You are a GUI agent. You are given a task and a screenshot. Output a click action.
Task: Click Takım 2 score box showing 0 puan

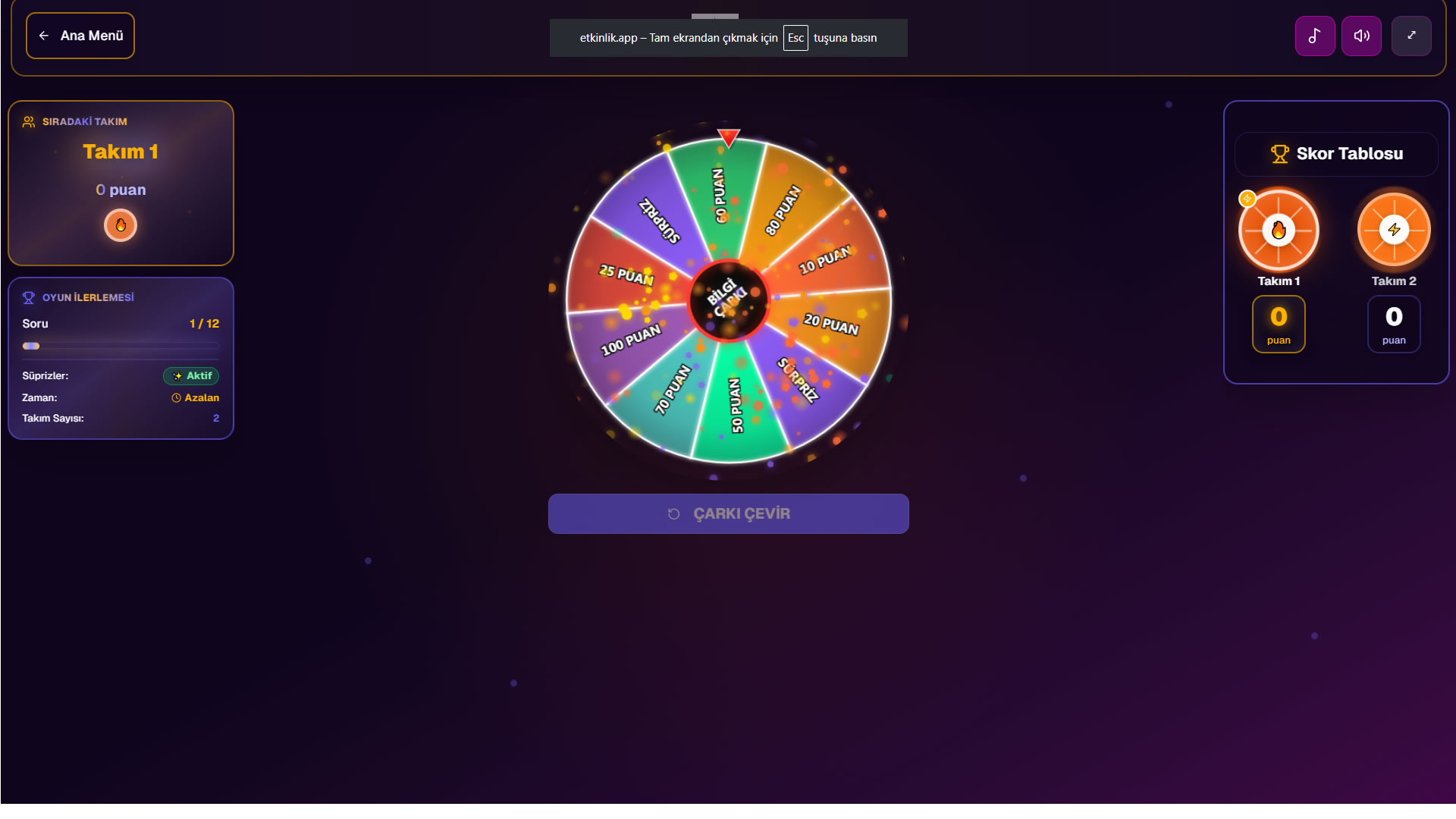[x=1394, y=324]
